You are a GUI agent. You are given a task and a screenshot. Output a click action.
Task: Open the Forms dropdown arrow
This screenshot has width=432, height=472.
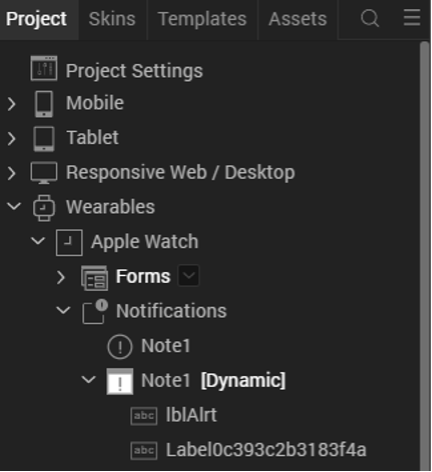click(189, 276)
